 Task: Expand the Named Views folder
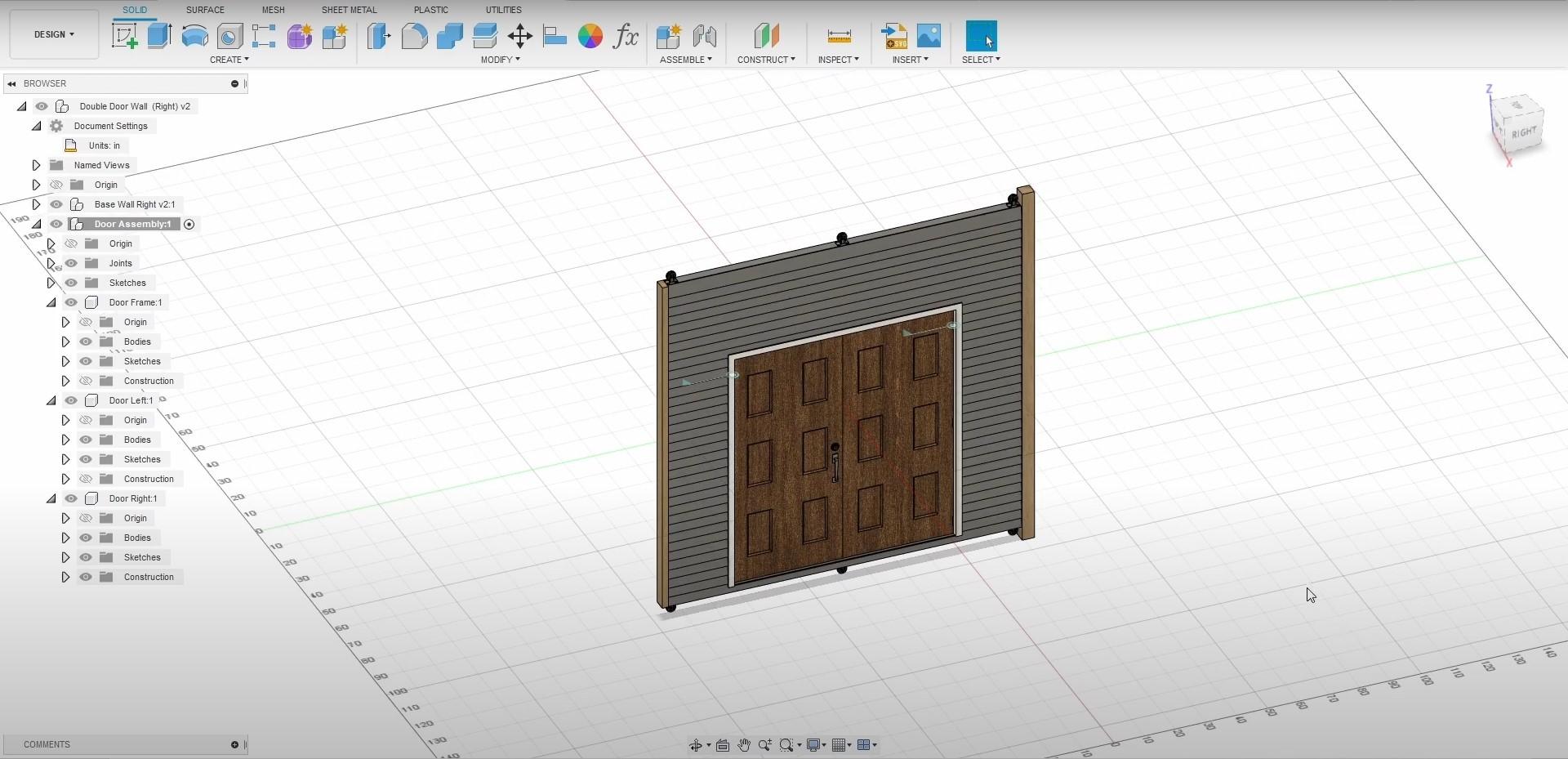[x=36, y=165]
